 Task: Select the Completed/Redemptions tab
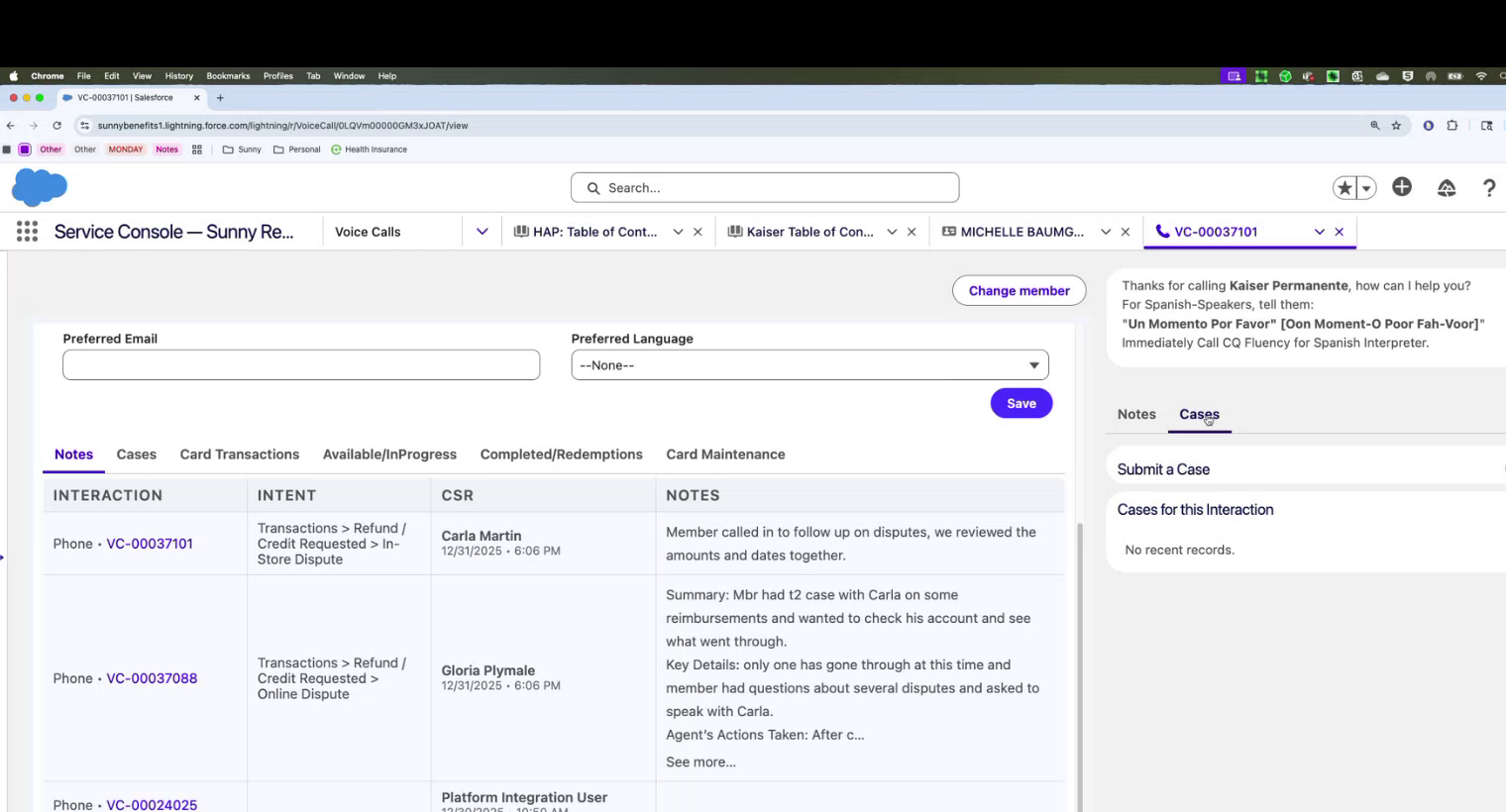coord(561,455)
